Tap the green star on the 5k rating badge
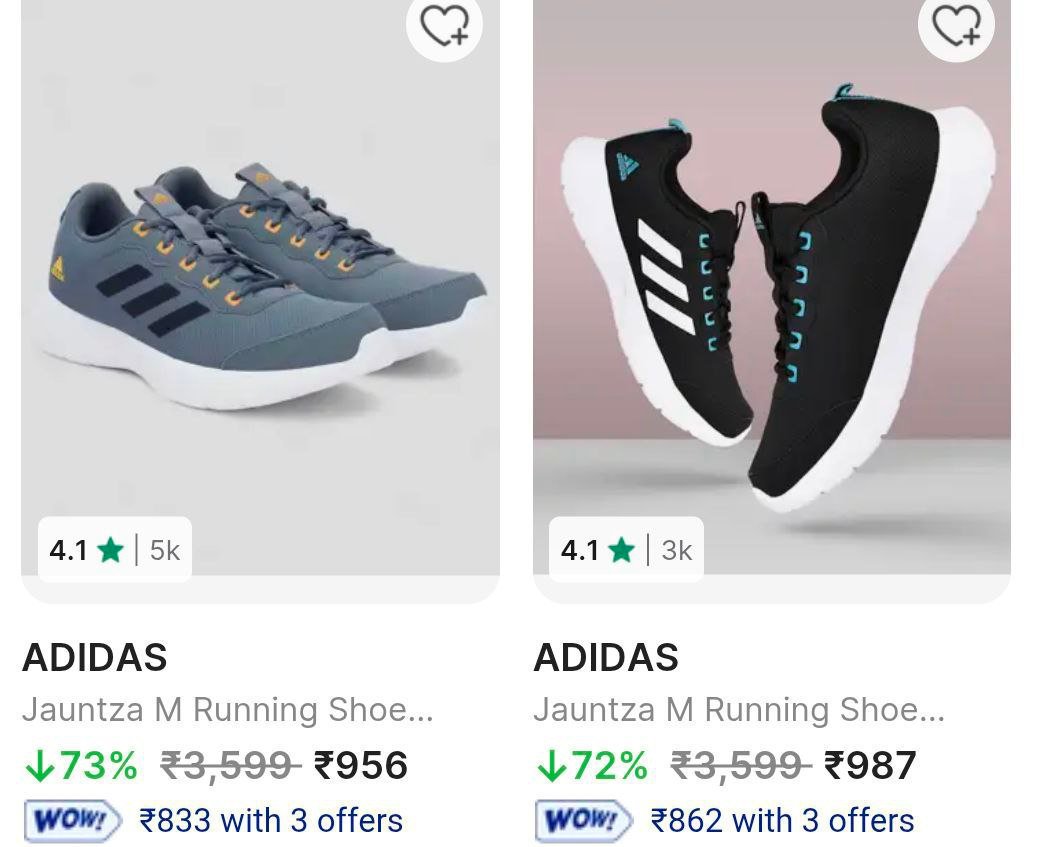 pyautogui.click(x=111, y=549)
